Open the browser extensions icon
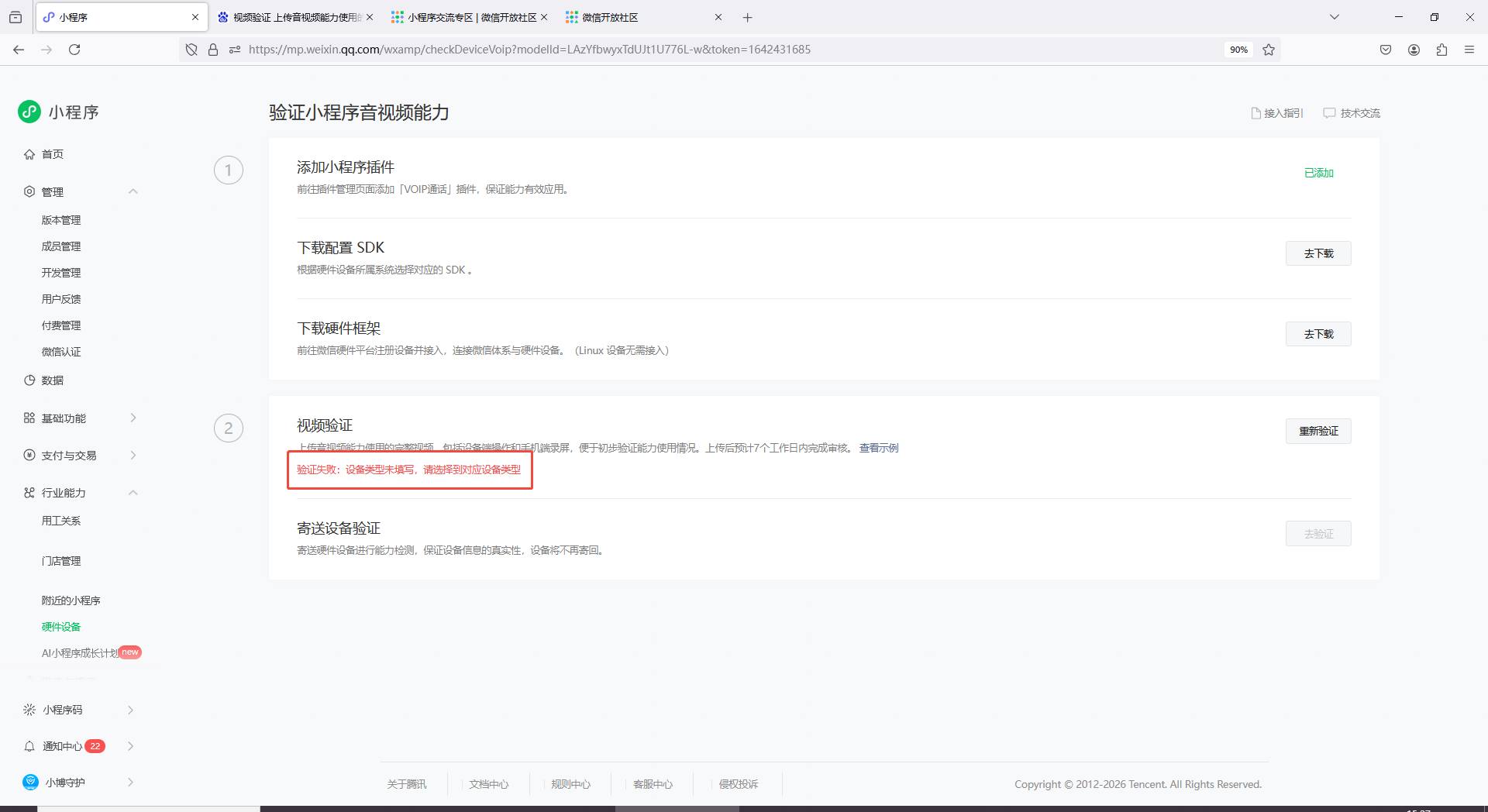 (1441, 50)
